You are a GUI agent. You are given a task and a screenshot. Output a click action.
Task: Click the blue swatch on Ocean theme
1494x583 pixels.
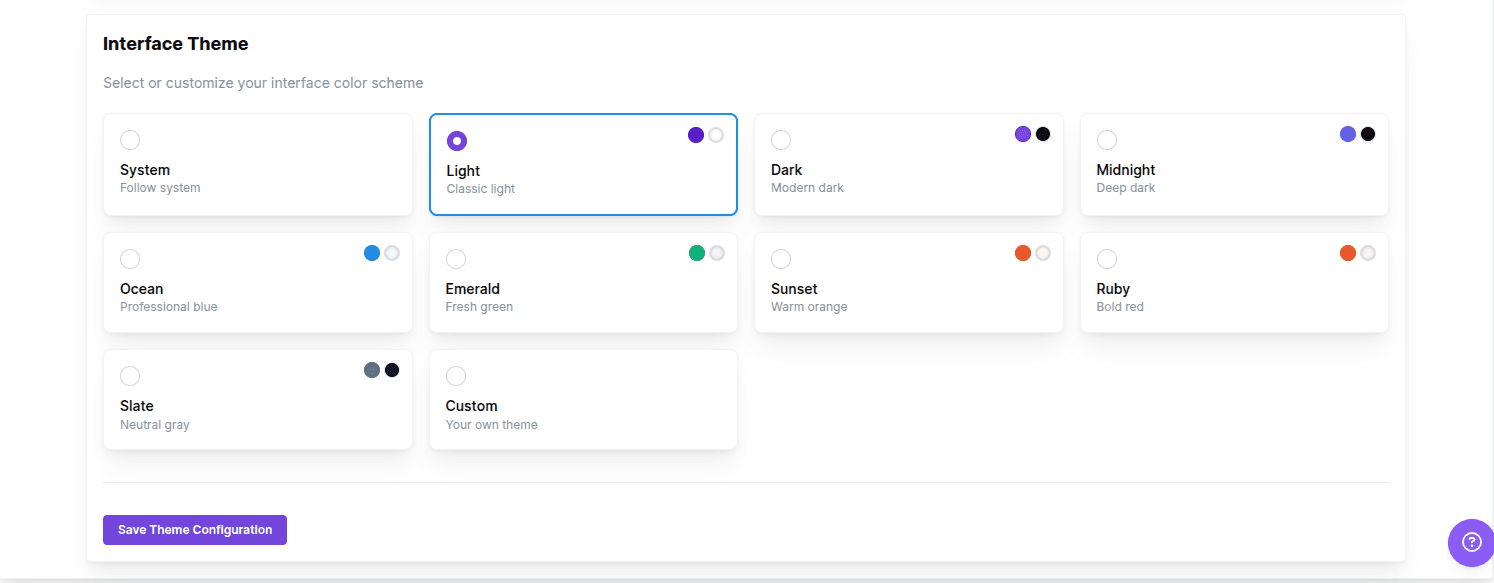tap(371, 252)
